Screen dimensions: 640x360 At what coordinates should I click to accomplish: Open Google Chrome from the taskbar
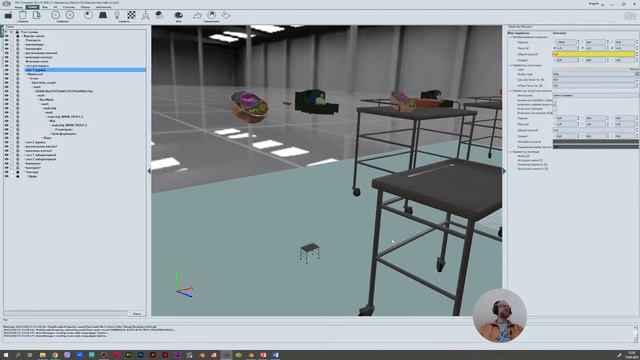coord(55,355)
